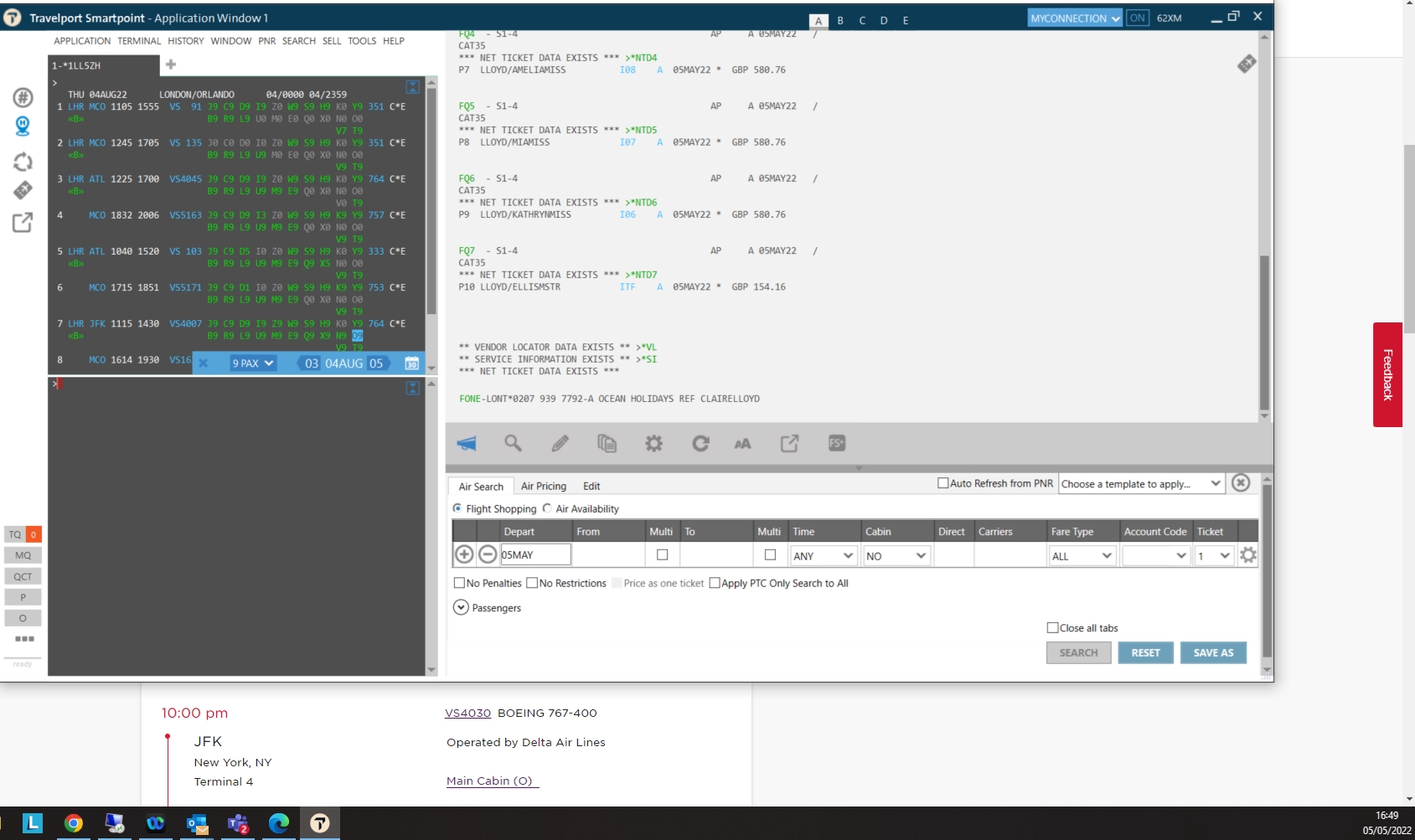
Task: Tick the Close all tabs checkbox
Action: point(1052,627)
